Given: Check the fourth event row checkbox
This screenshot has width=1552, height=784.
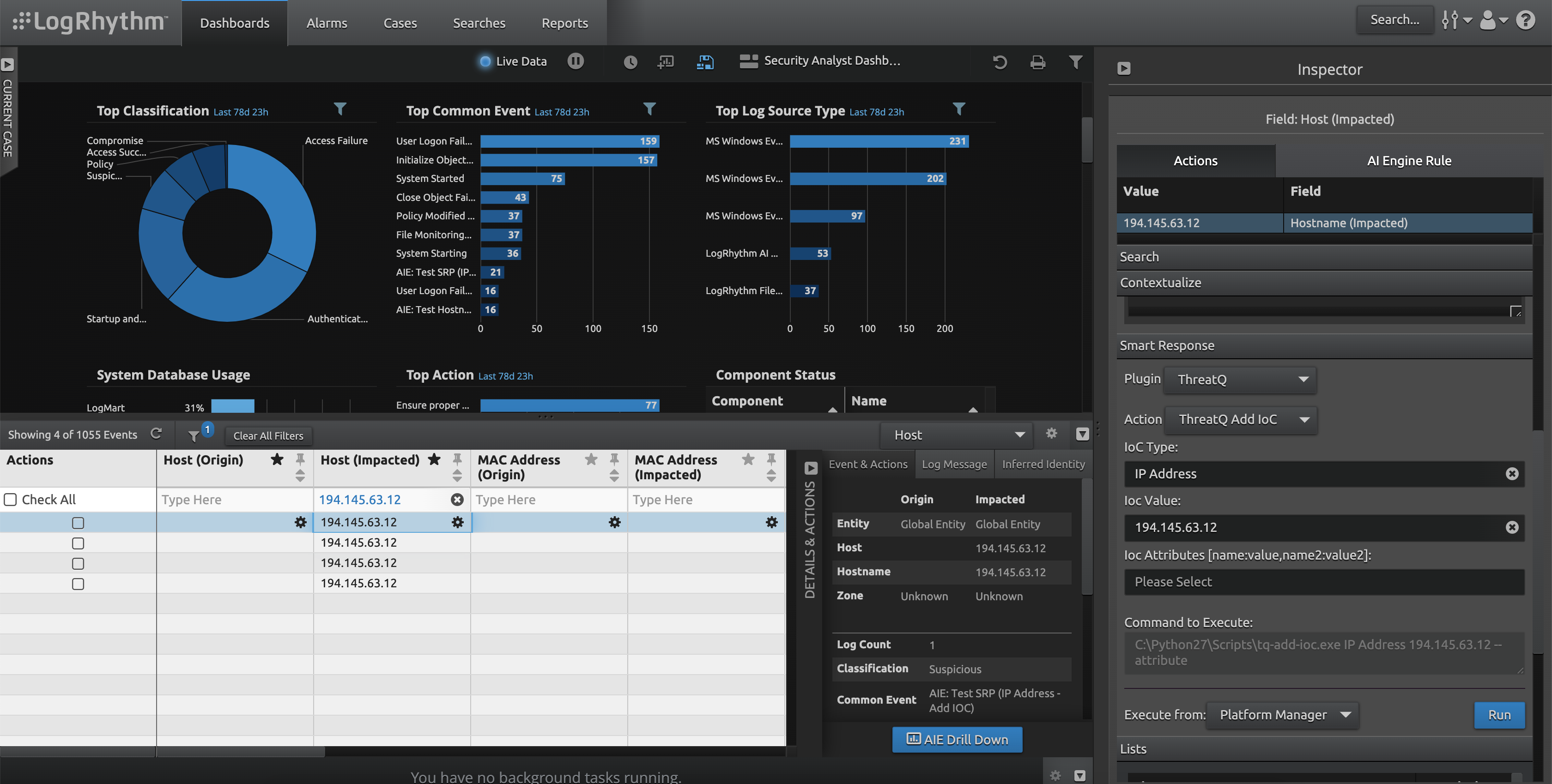Looking at the screenshot, I should tap(78, 584).
